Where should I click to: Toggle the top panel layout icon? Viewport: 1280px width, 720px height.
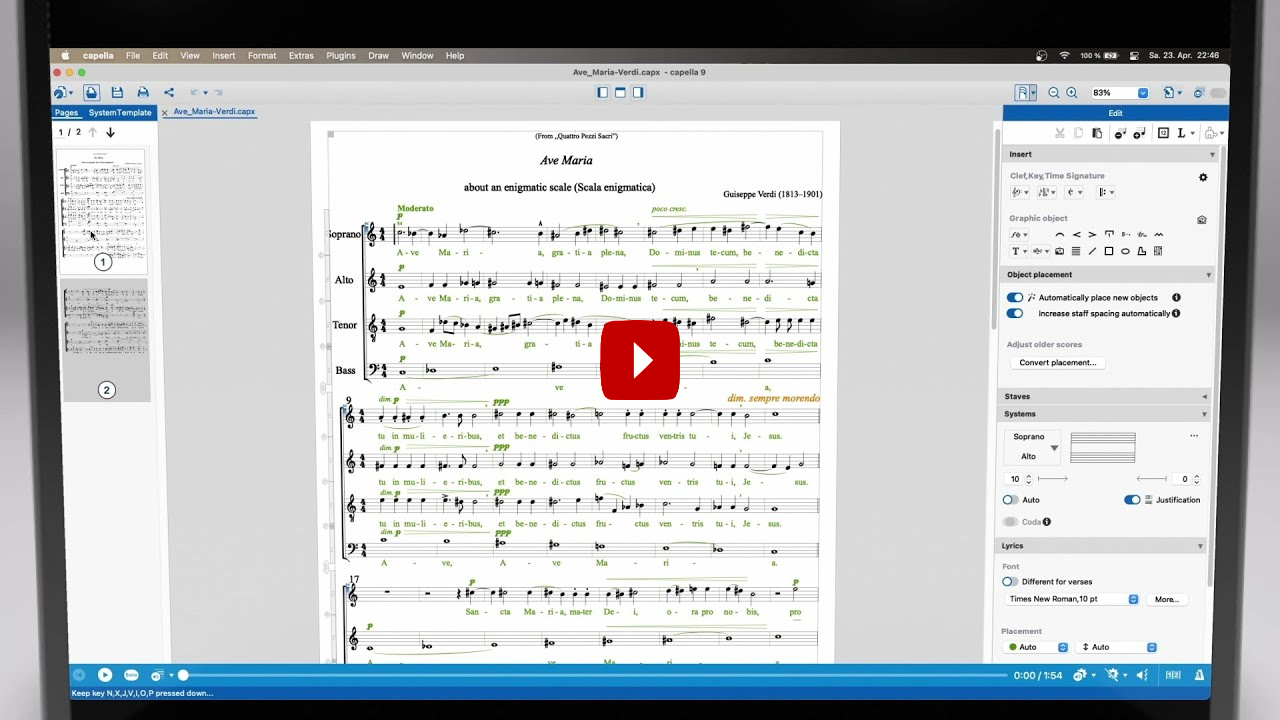(620, 92)
